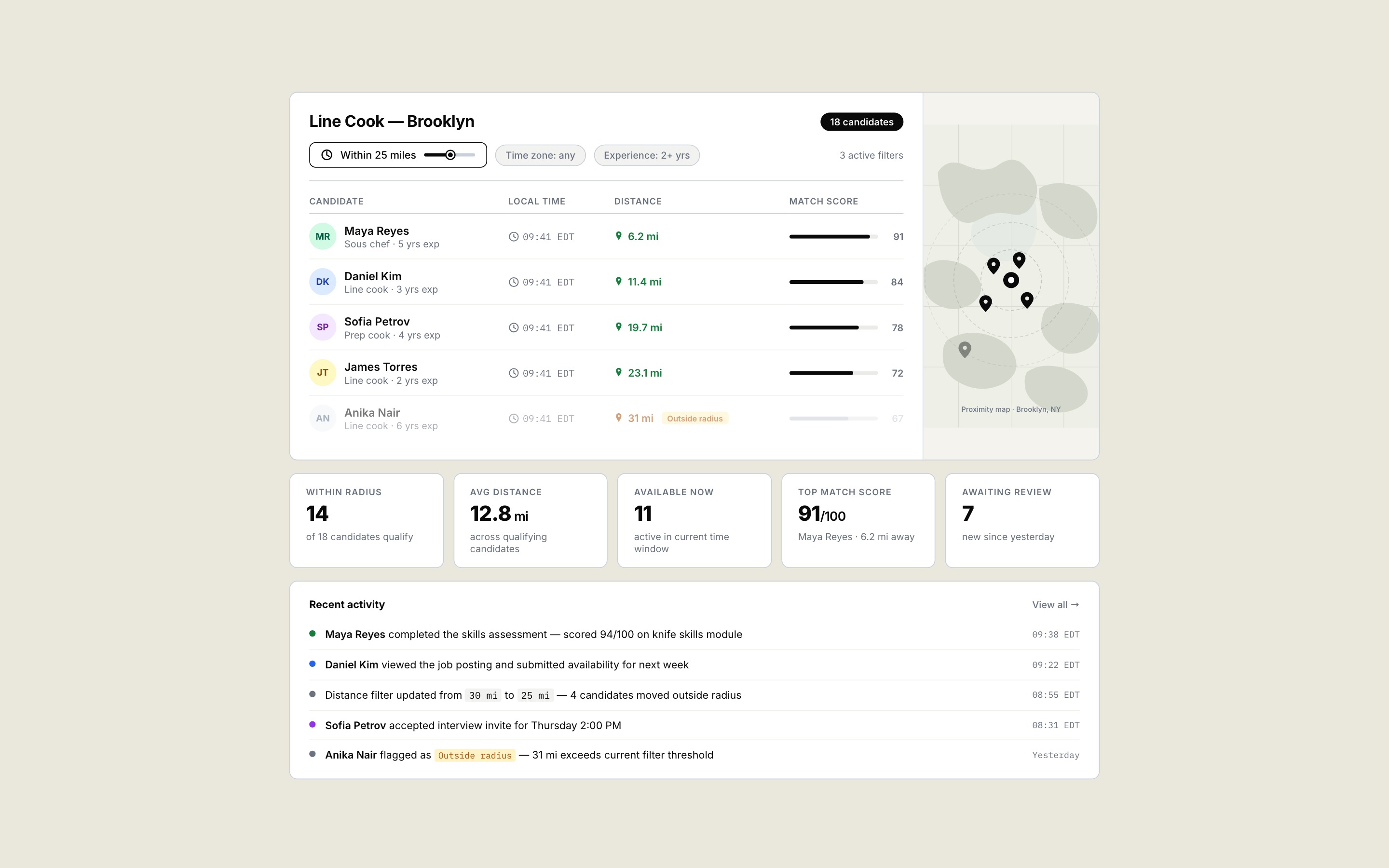Click the 30 mi code chip in activity
This screenshot has width=1389, height=868.
pyautogui.click(x=483, y=695)
